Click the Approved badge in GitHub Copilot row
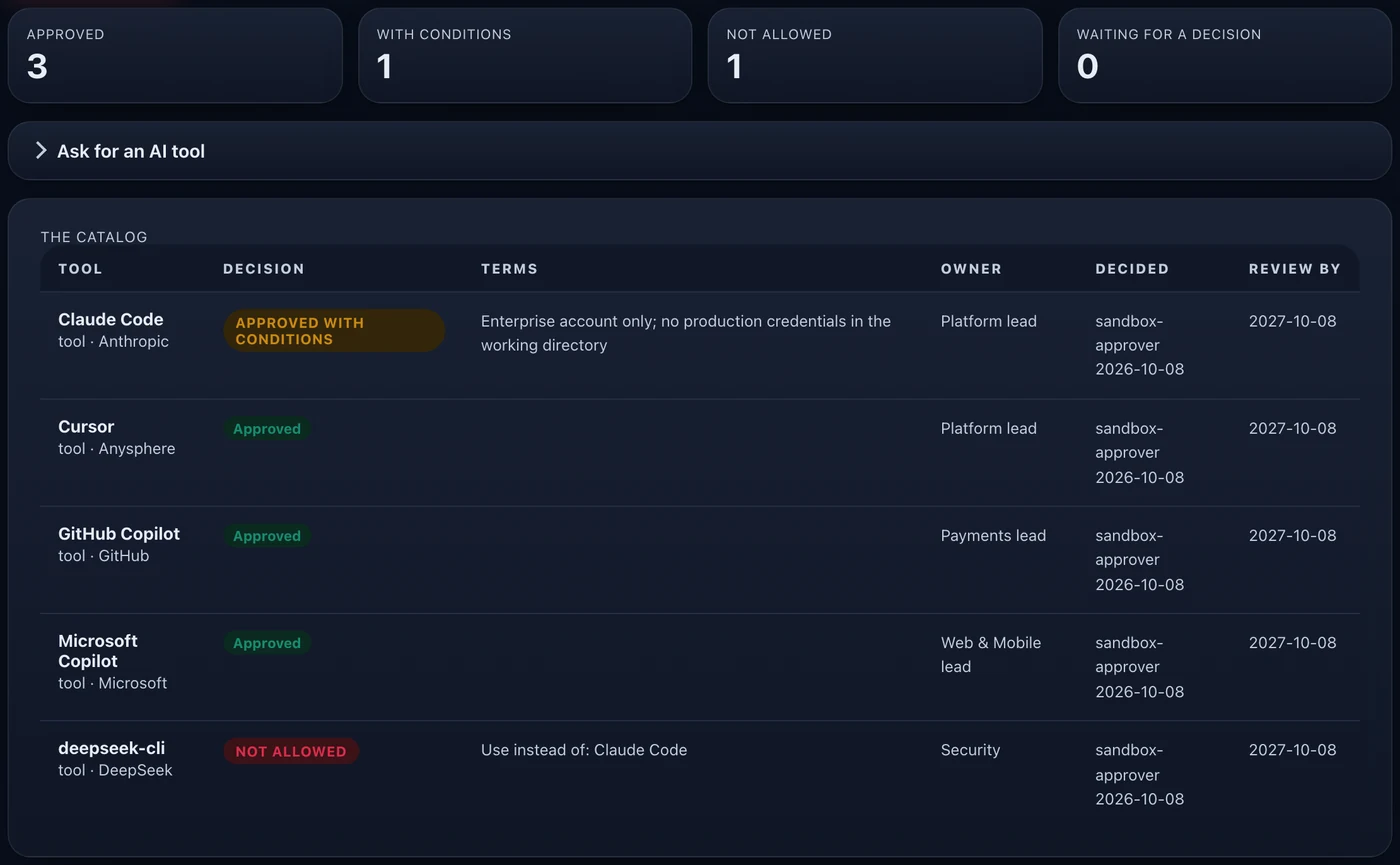 click(267, 536)
